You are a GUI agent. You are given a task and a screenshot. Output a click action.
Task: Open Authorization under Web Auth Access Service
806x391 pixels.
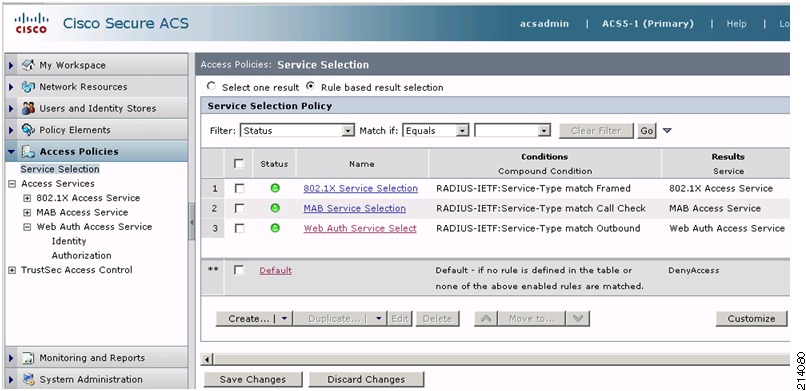click(x=81, y=255)
